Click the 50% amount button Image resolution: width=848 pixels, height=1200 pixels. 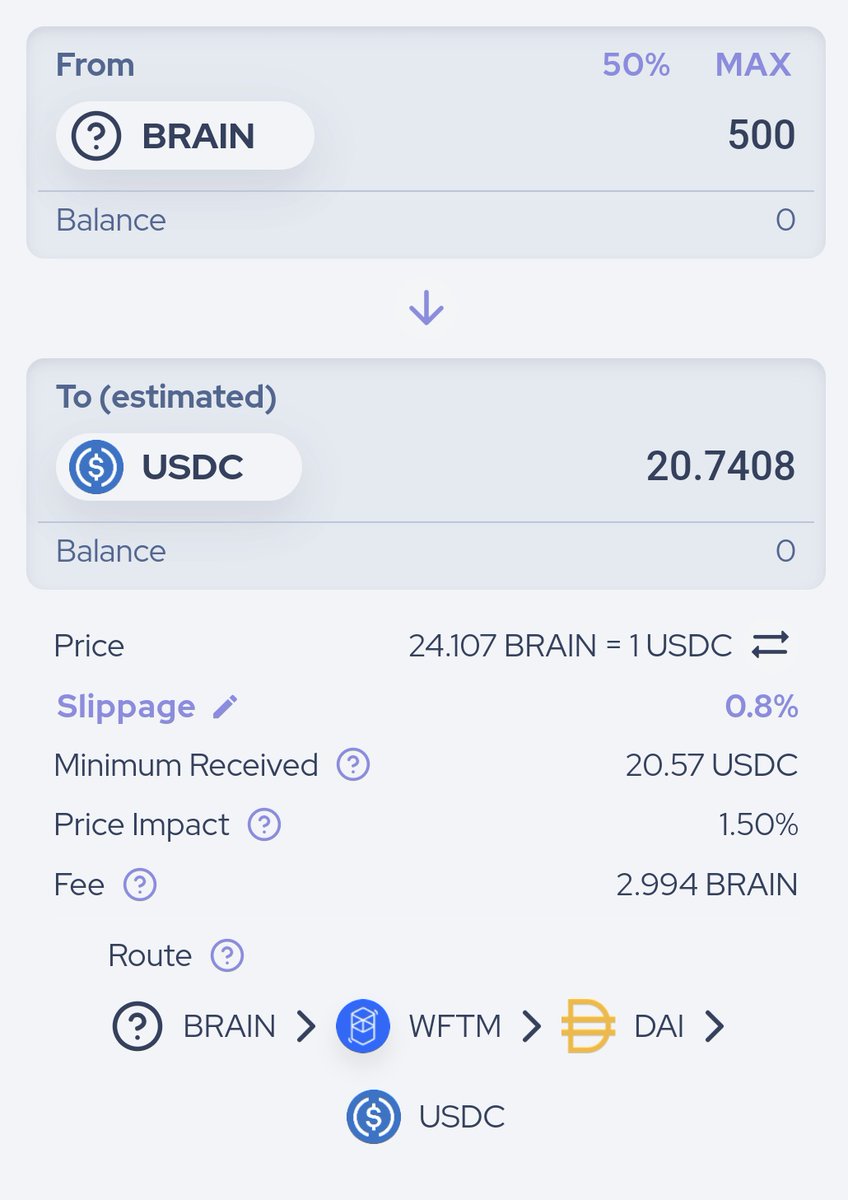[636, 65]
